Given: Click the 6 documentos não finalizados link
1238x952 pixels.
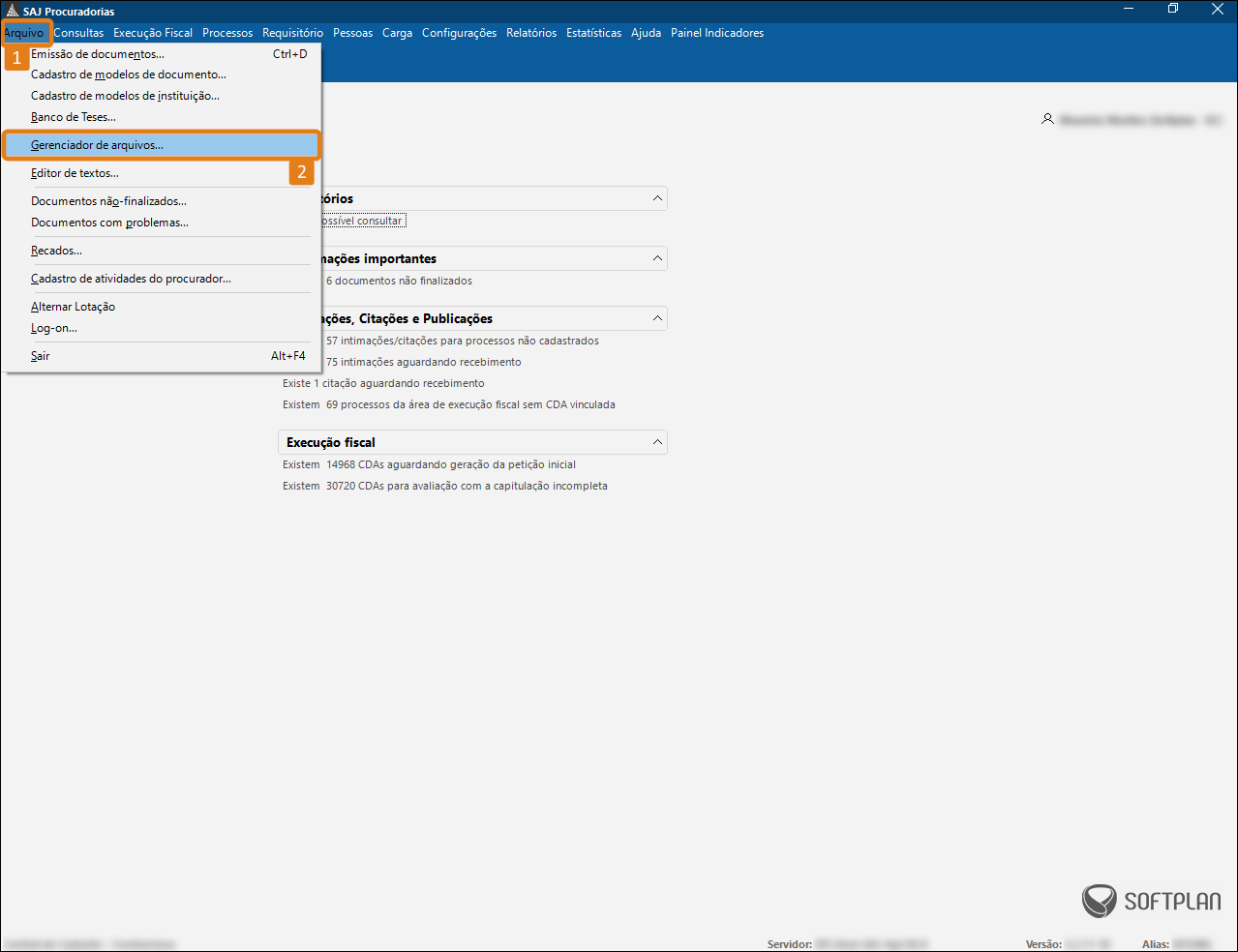Looking at the screenshot, I should pos(399,281).
